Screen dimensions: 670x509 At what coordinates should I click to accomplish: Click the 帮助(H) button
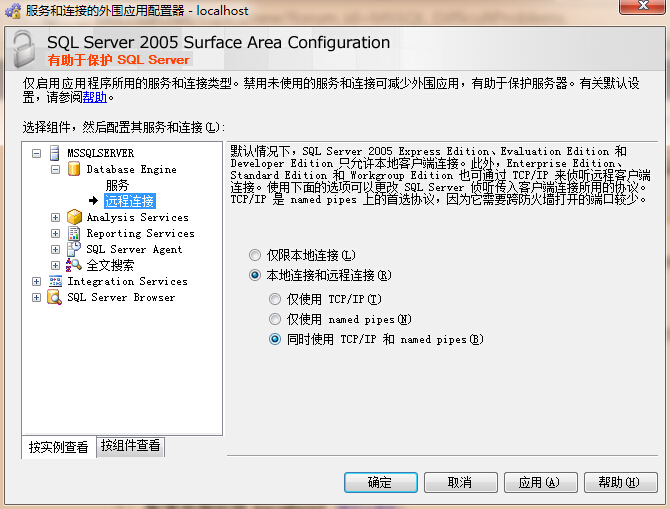pos(620,483)
